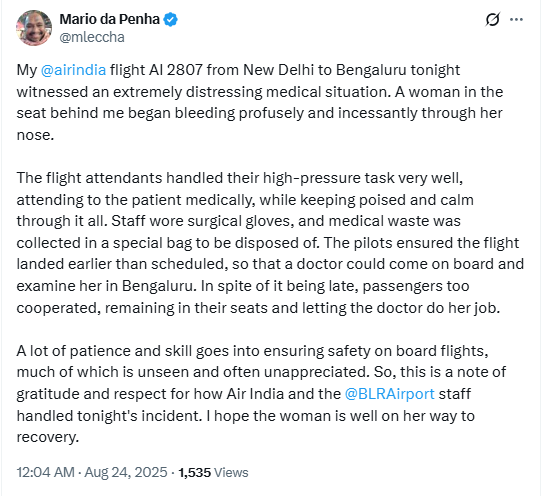Click the blue verified badge
The width and height of the screenshot is (541, 496).
170,19
